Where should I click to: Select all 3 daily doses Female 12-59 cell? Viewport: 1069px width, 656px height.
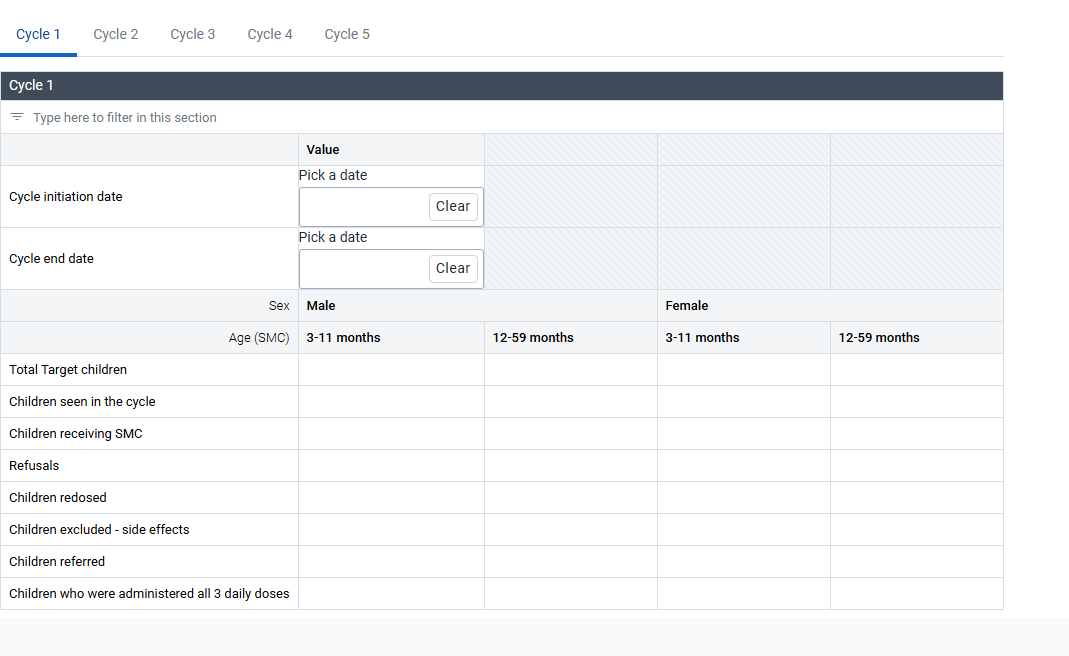pyautogui.click(x=917, y=594)
